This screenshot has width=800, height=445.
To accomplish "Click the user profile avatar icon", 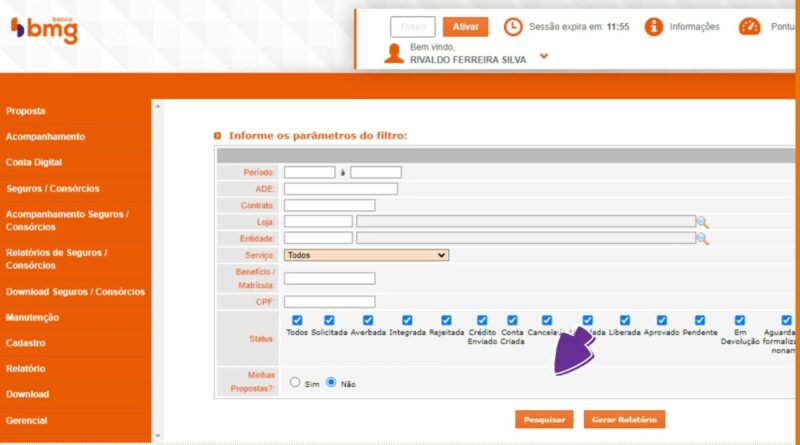I will pos(394,53).
